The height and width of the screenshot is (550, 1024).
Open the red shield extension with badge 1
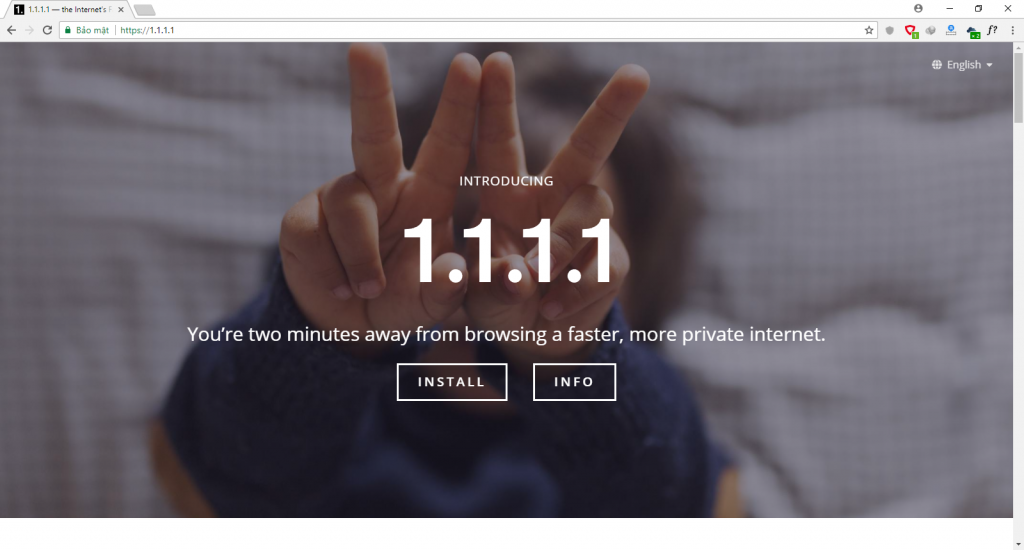tap(910, 31)
